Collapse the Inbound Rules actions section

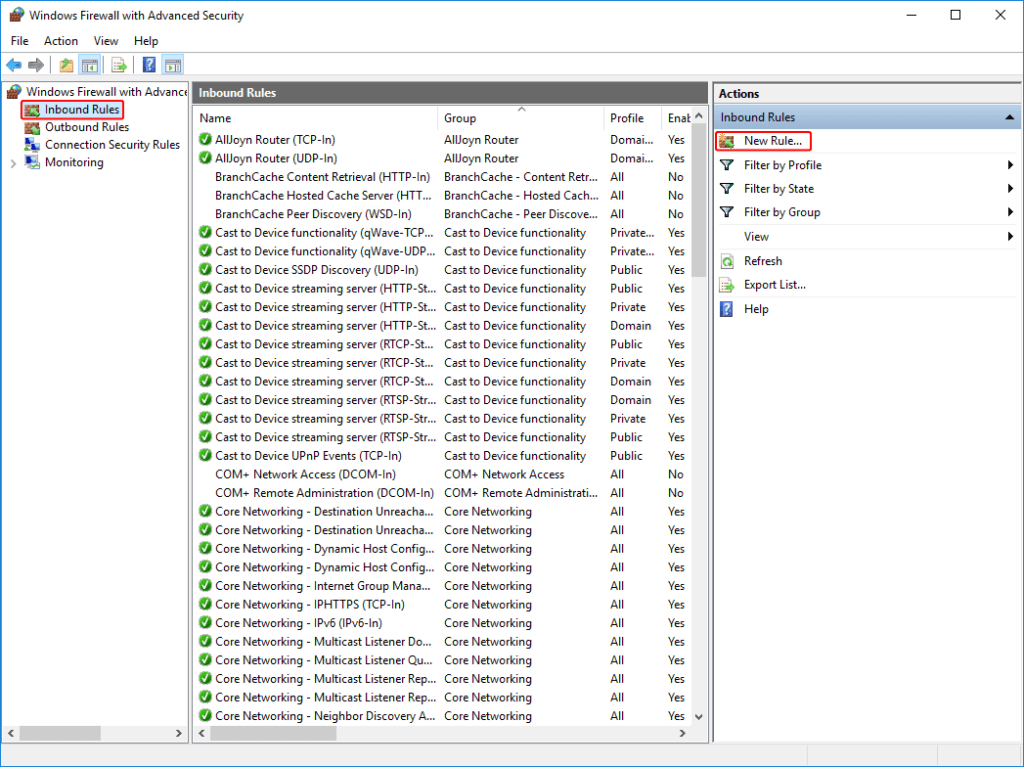(1009, 117)
